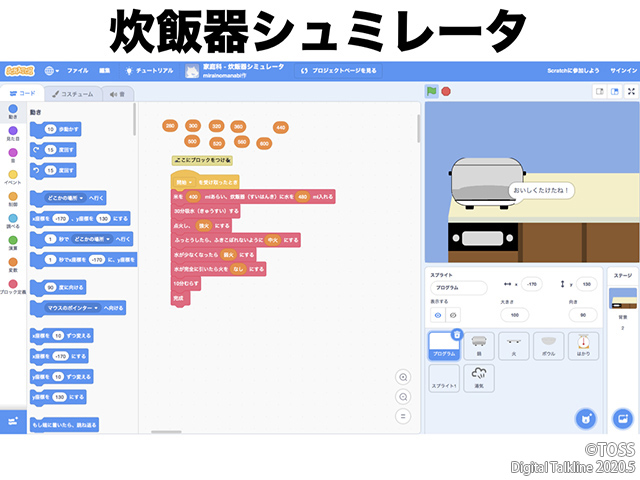Hide the sprite using the crossed-eye icon

[x=452, y=315]
